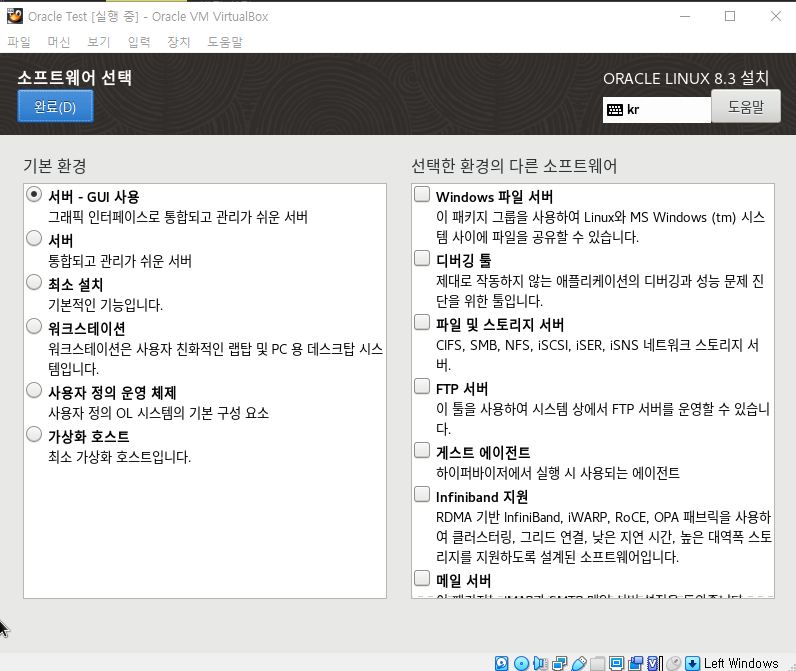This screenshot has width=796, height=671.
Task: Maximize the VirtualBox window
Action: [730, 16]
